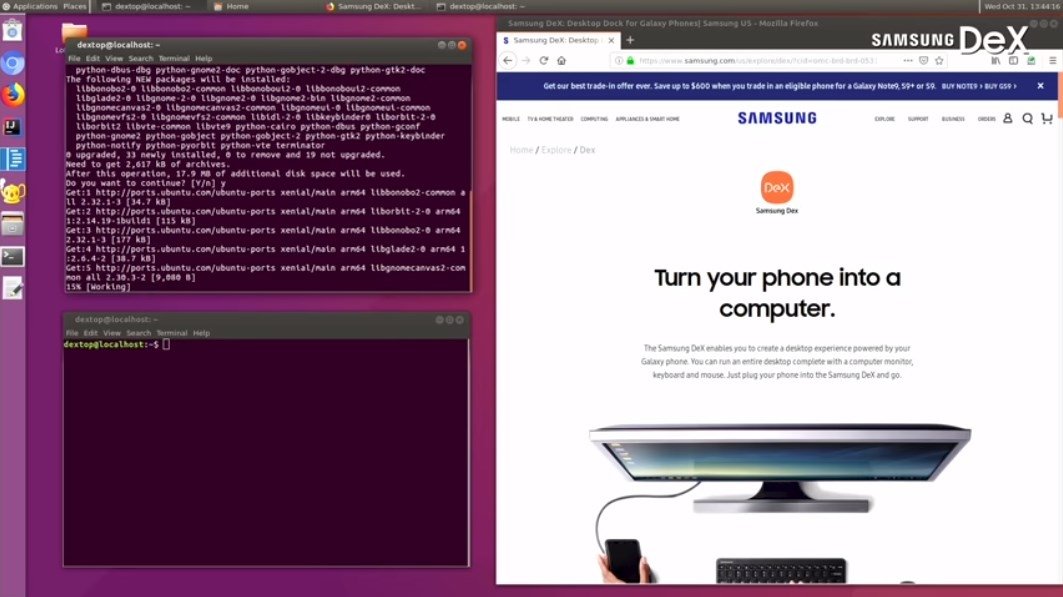
Task: Open the Places menu in top panel
Action: [x=75, y=6]
